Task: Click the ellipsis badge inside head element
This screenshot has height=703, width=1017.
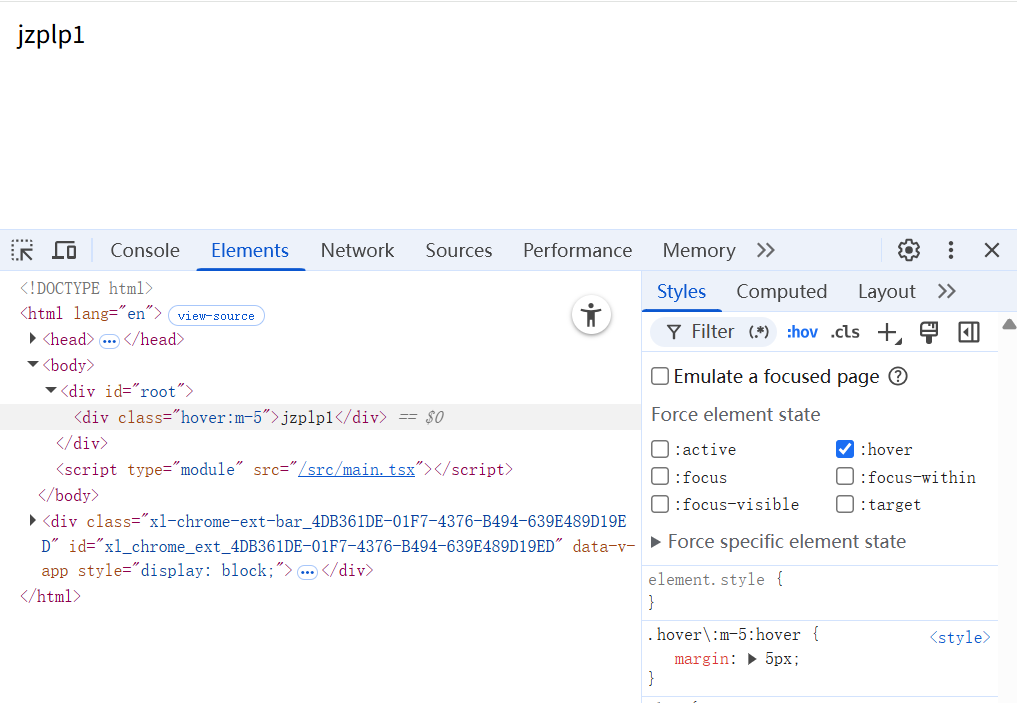Action: click(109, 340)
